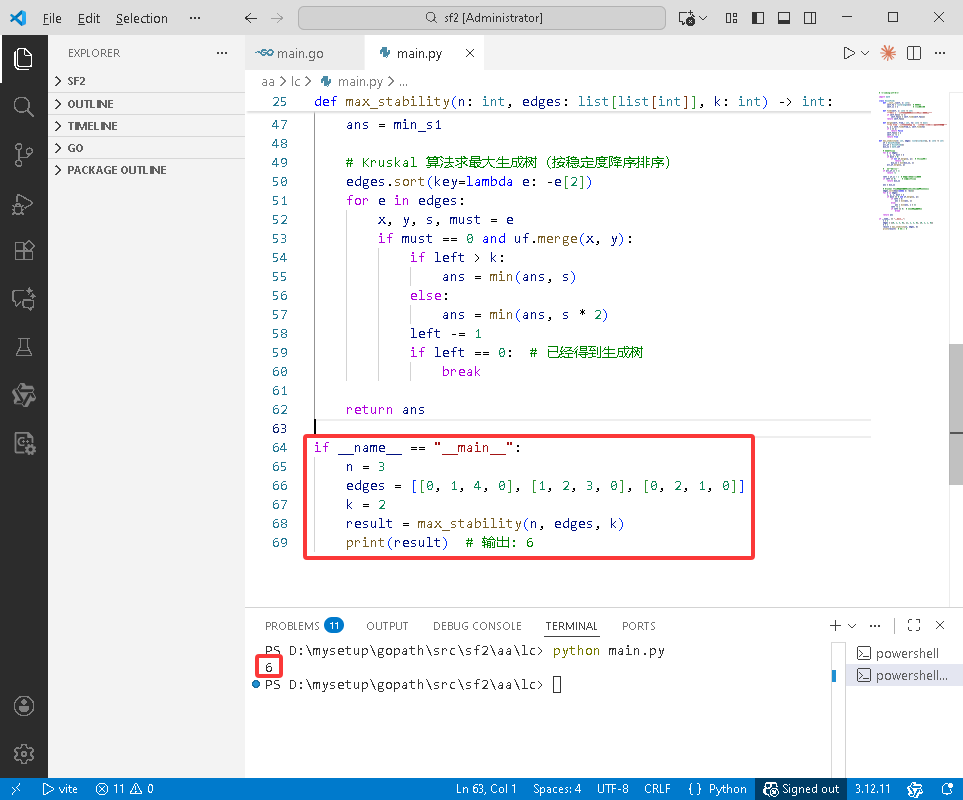
Task: Open Run and Debug view
Action: 23,203
